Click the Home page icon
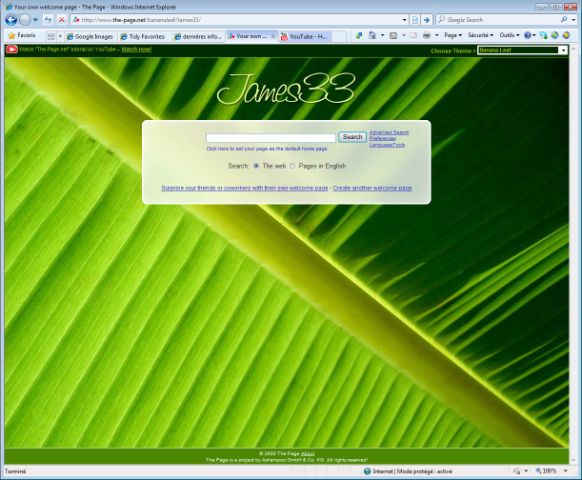This screenshot has height=480, width=582. (372, 35)
